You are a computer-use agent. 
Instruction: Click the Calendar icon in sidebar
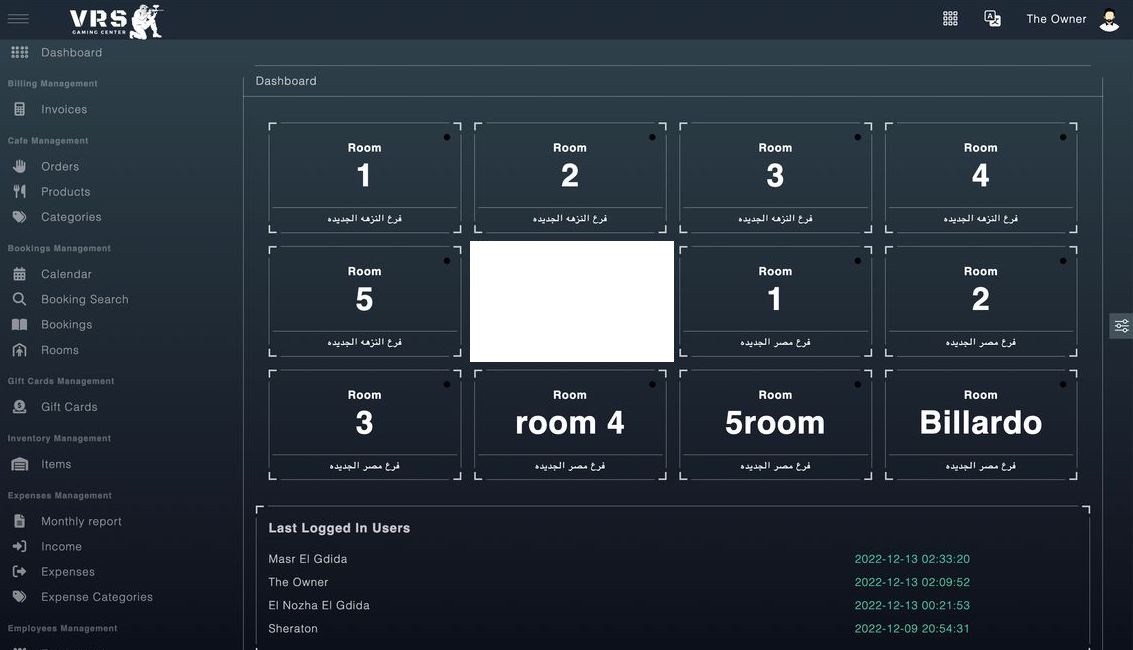tap(20, 274)
